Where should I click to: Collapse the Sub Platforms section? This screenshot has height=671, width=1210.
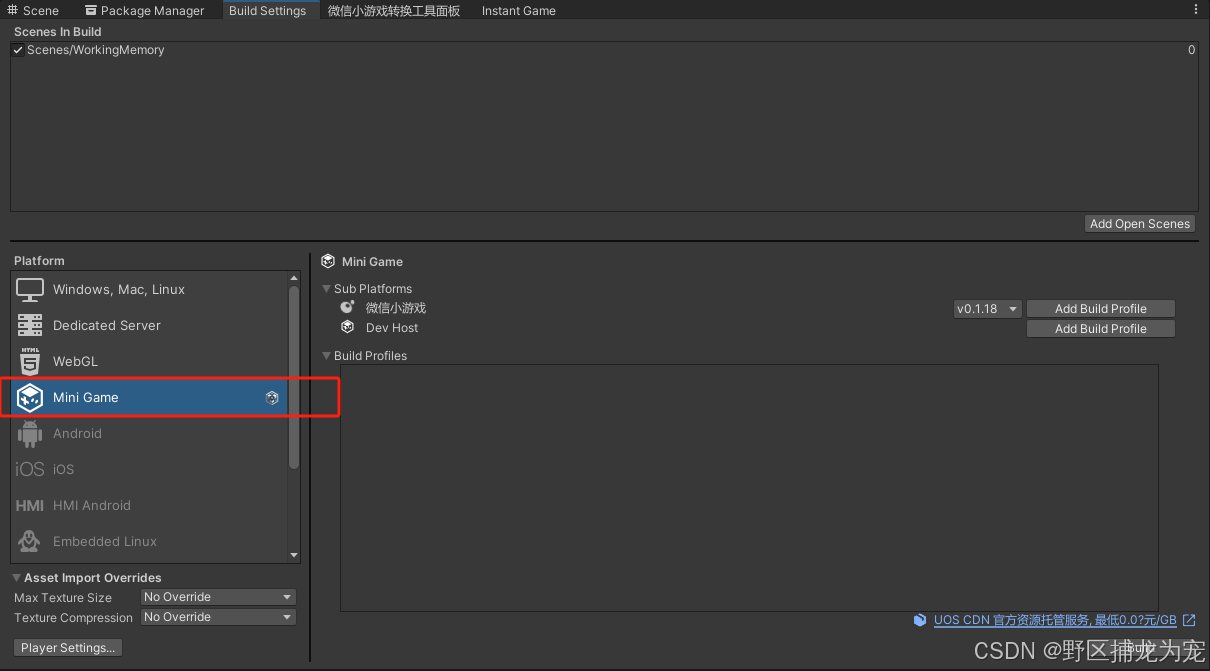(326, 289)
